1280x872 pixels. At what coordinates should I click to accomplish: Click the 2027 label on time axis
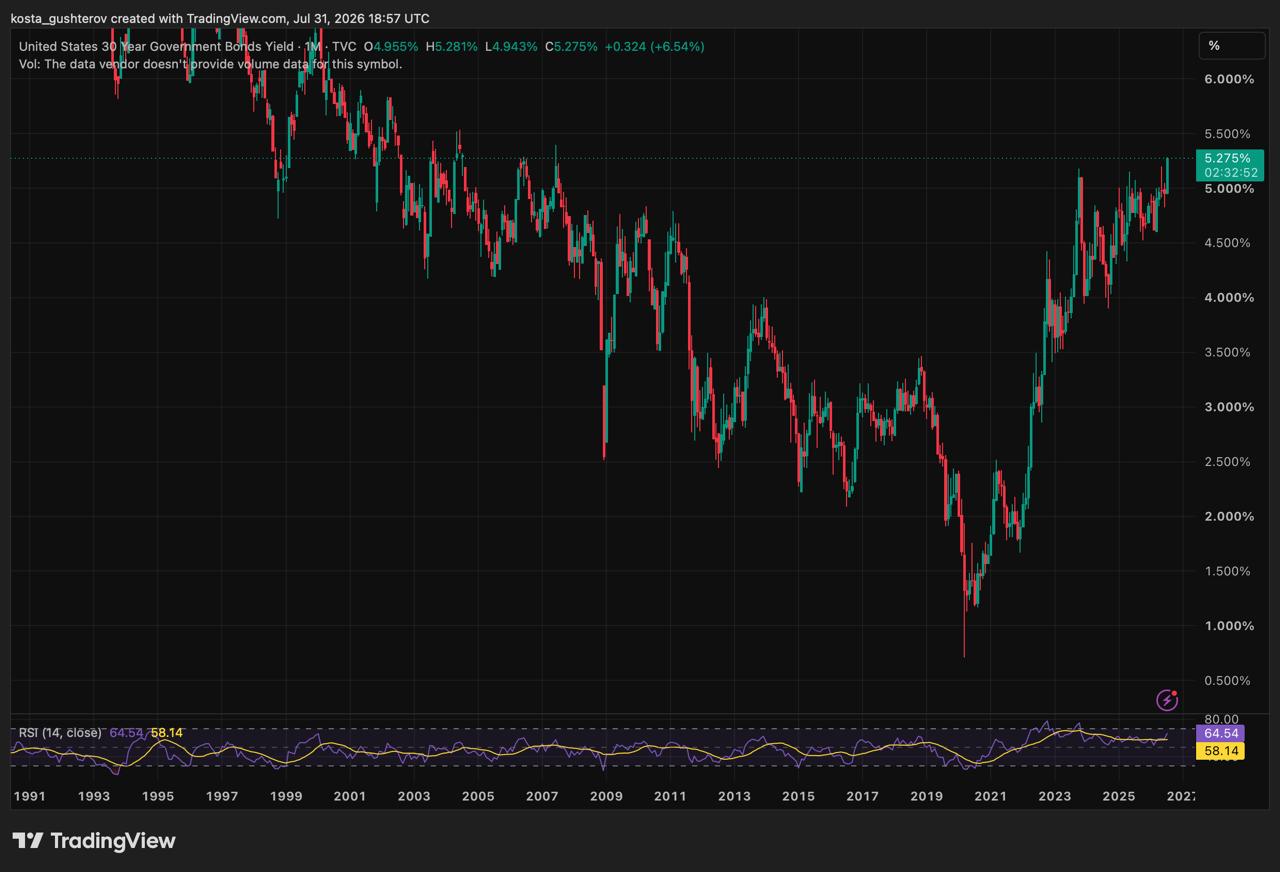click(1181, 796)
